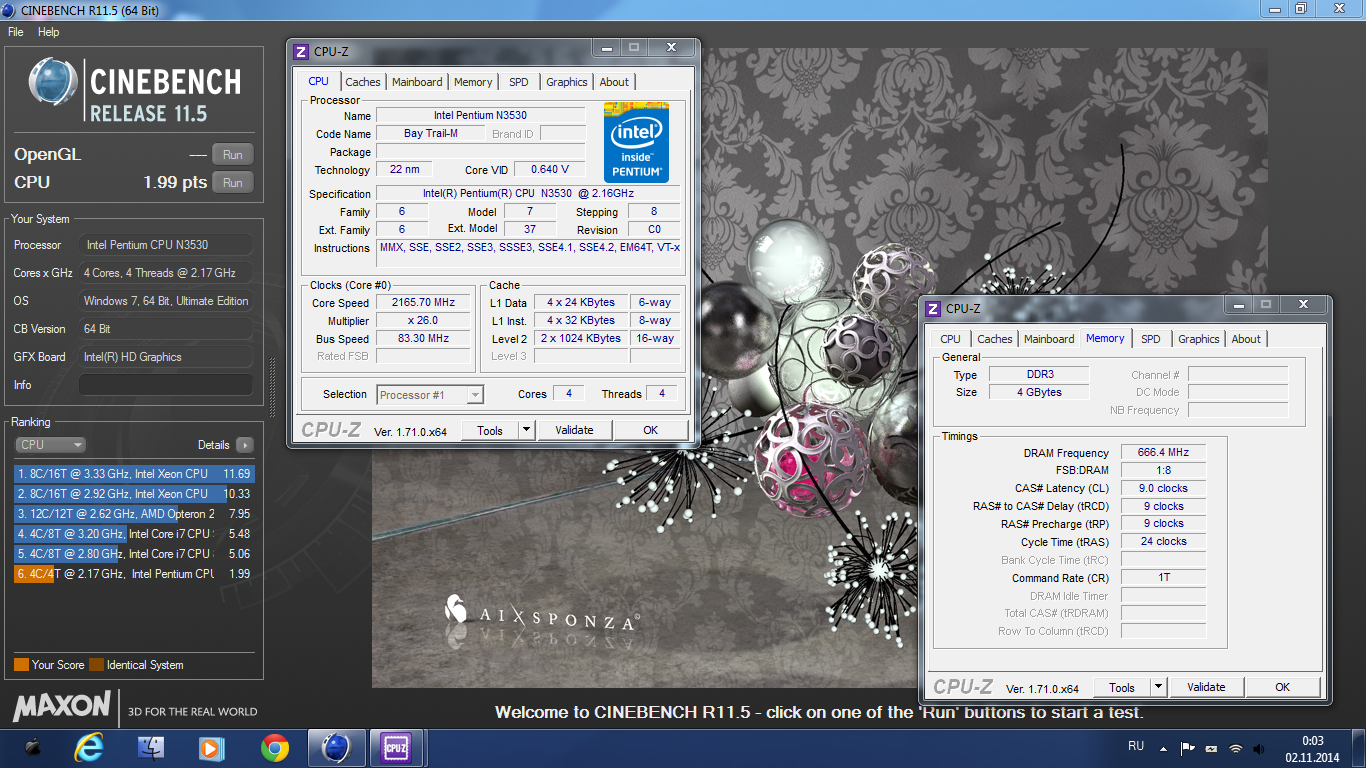This screenshot has width=1366, height=768.
Task: Activate CPU-Z taskbar icon
Action: [x=397, y=748]
